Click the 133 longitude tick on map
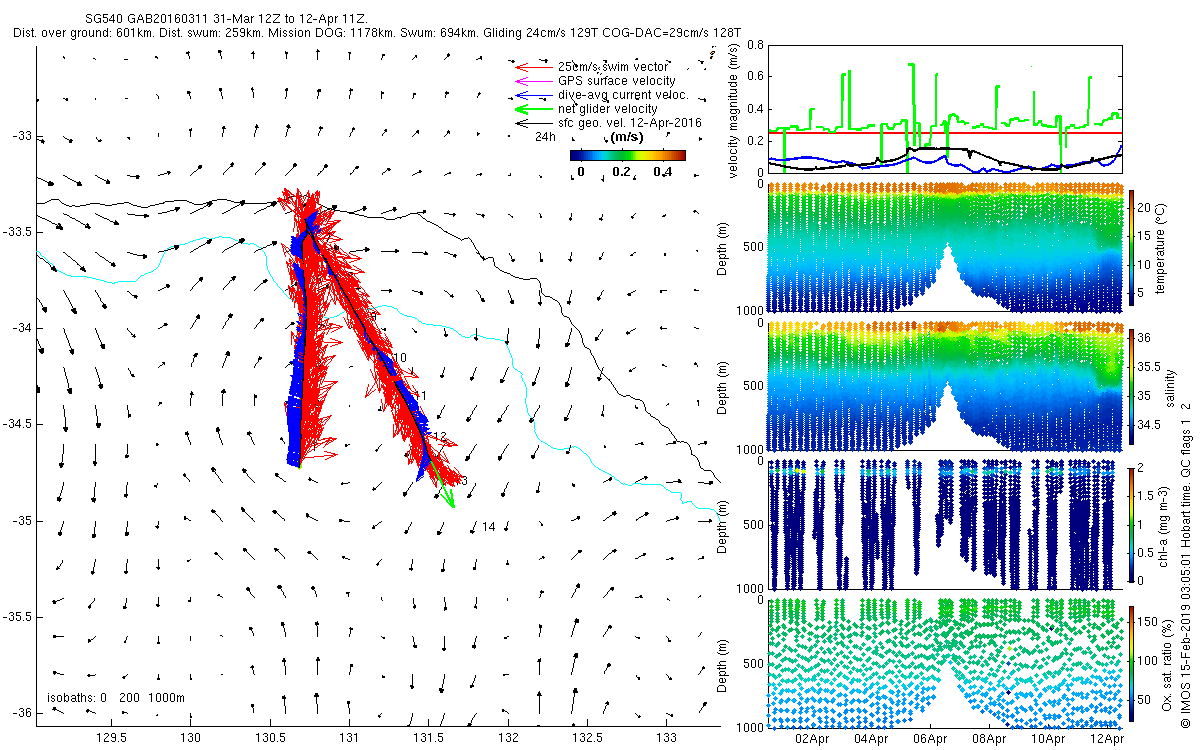 [x=666, y=738]
